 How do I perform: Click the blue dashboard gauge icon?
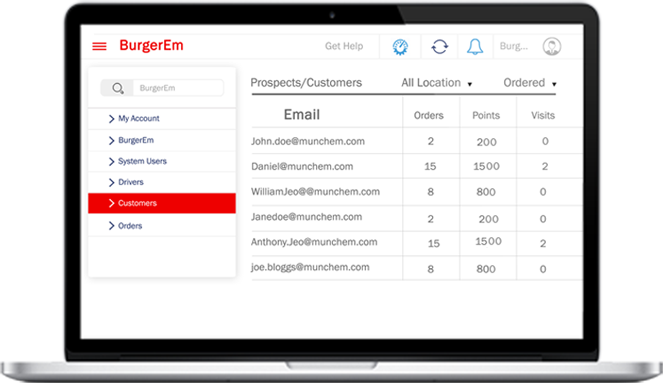[x=400, y=47]
